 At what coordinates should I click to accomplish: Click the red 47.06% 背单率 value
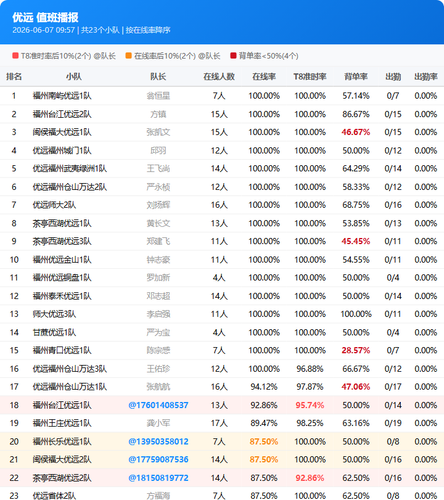click(356, 387)
